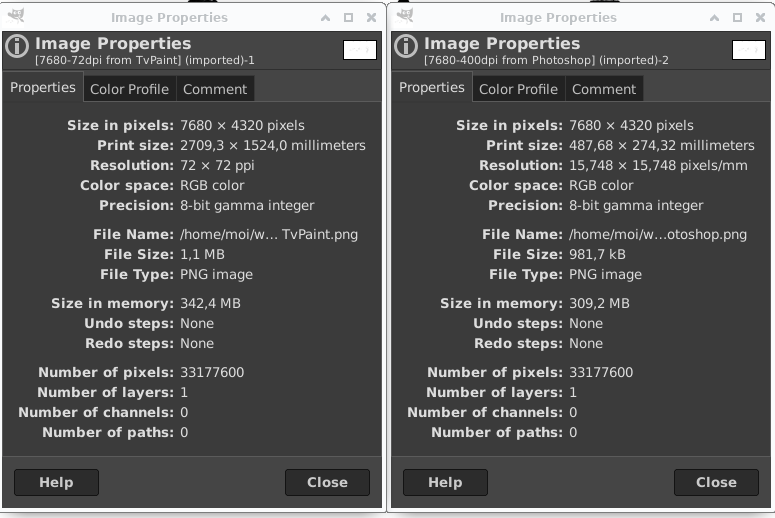Maximize the Photoshop Image Properties window
Viewport: 775px width, 518px height.
737,18
